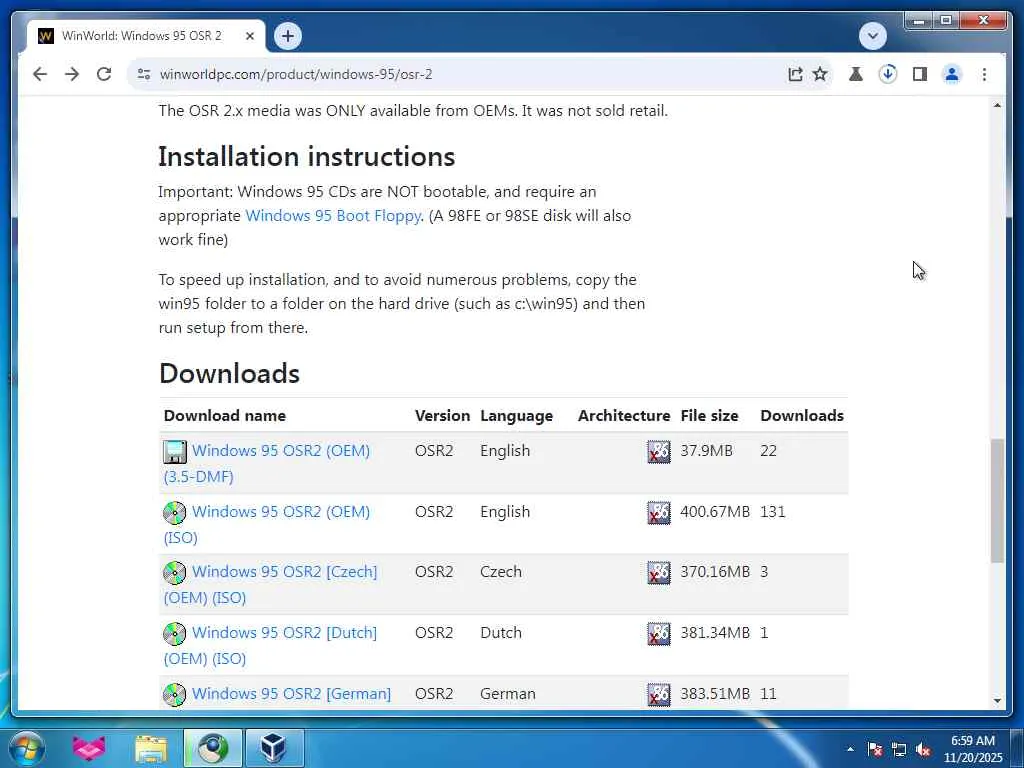Viewport: 1024px width, 768px height.
Task: Click CD icon for the German row
Action: (x=174, y=694)
